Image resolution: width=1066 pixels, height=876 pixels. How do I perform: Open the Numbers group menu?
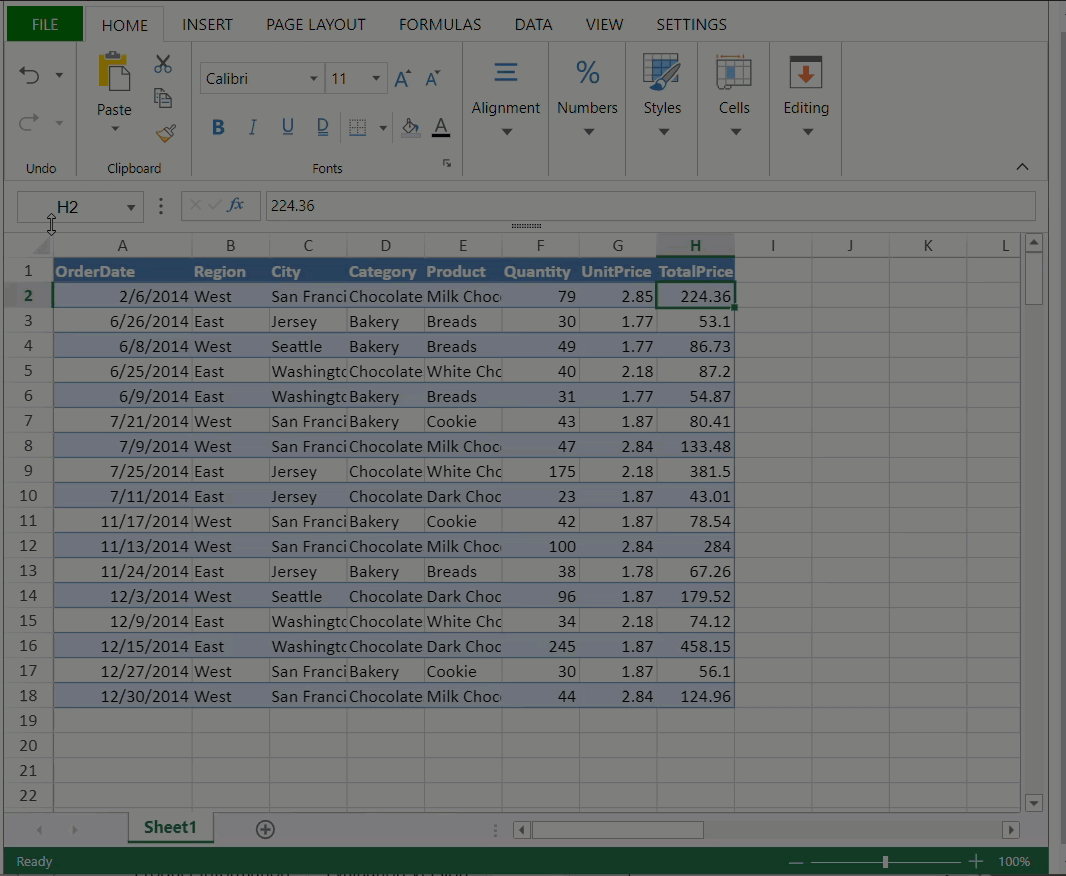point(587,99)
